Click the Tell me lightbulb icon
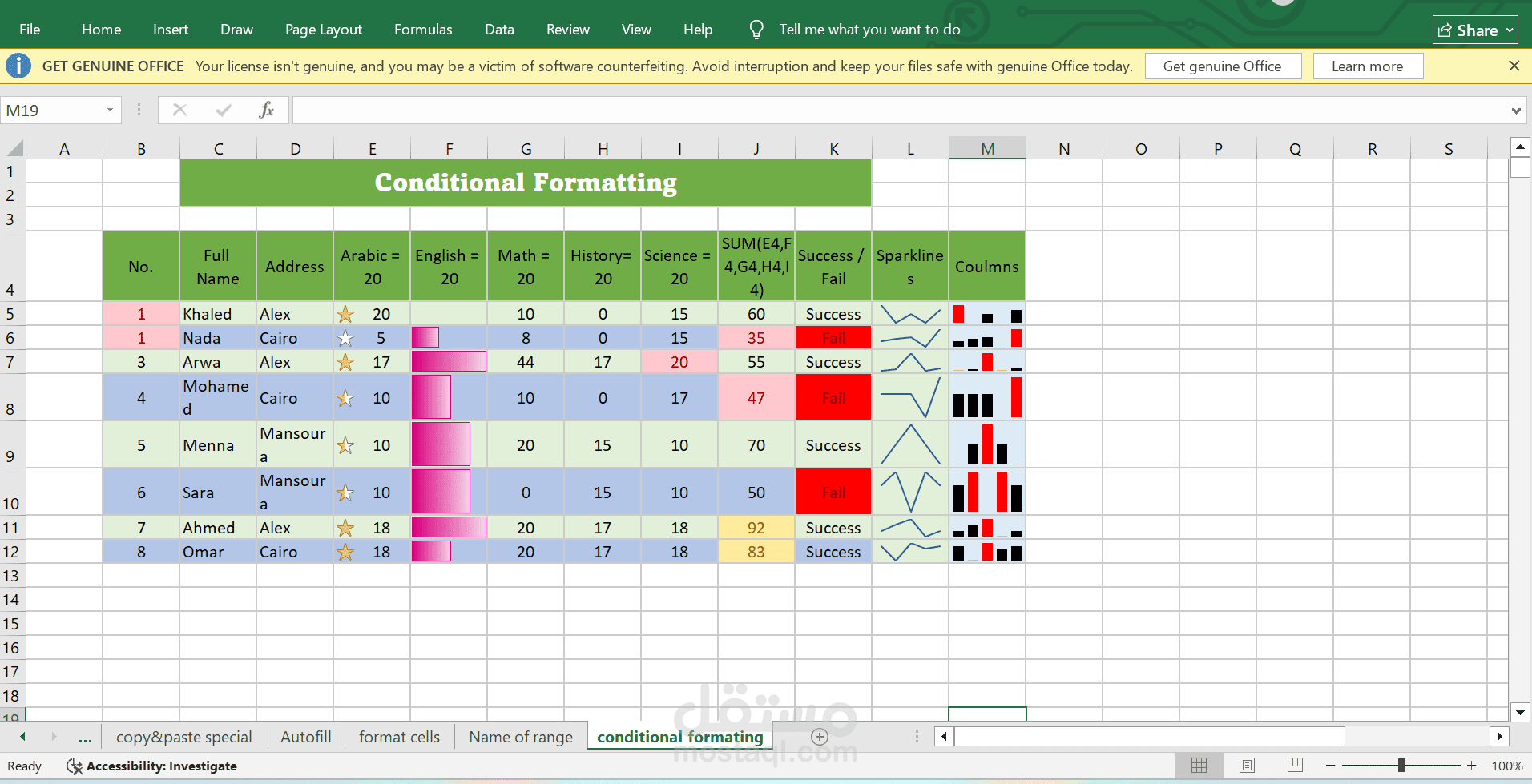1532x784 pixels. (756, 30)
